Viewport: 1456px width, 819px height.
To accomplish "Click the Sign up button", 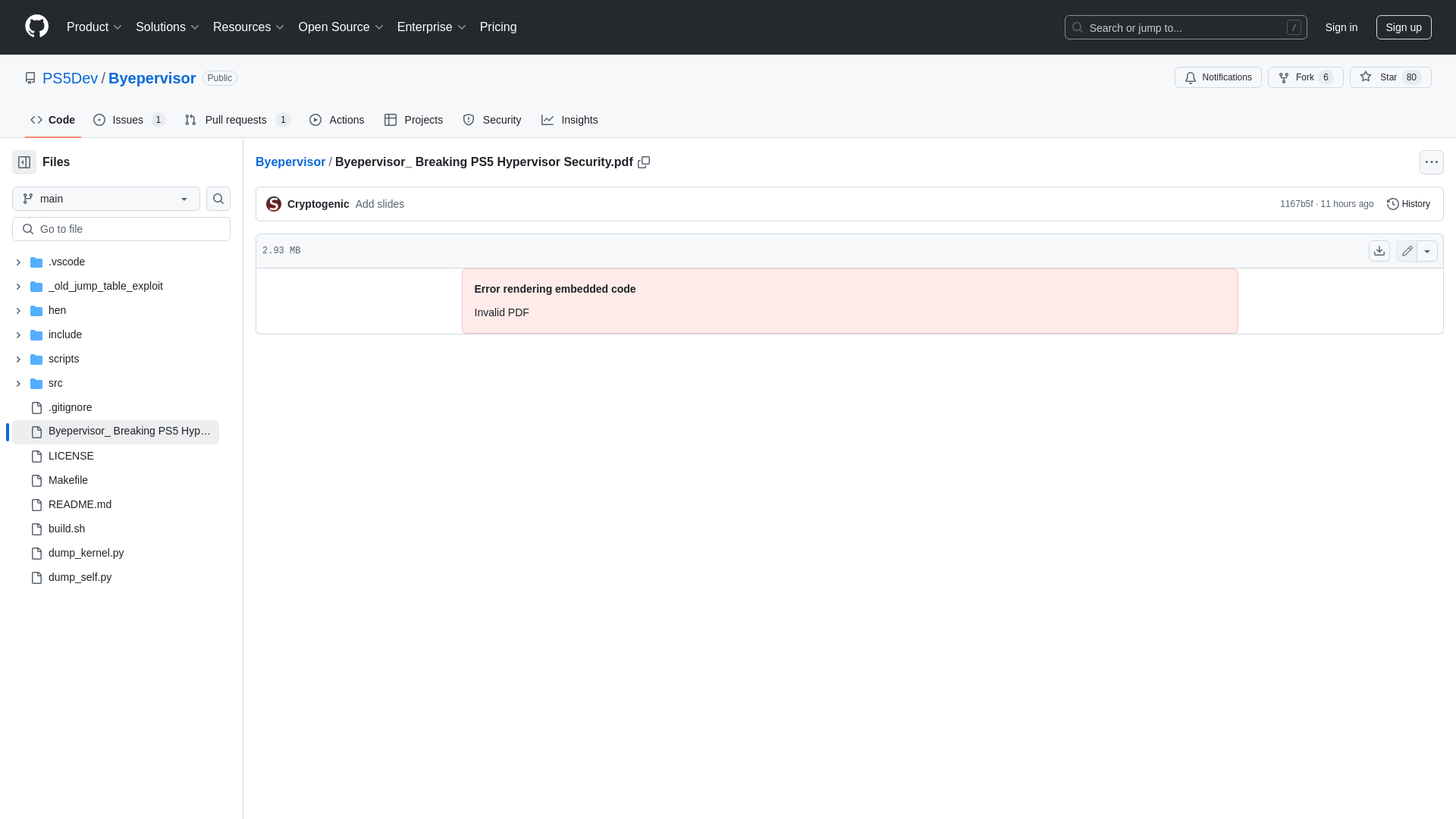I will click(1404, 27).
